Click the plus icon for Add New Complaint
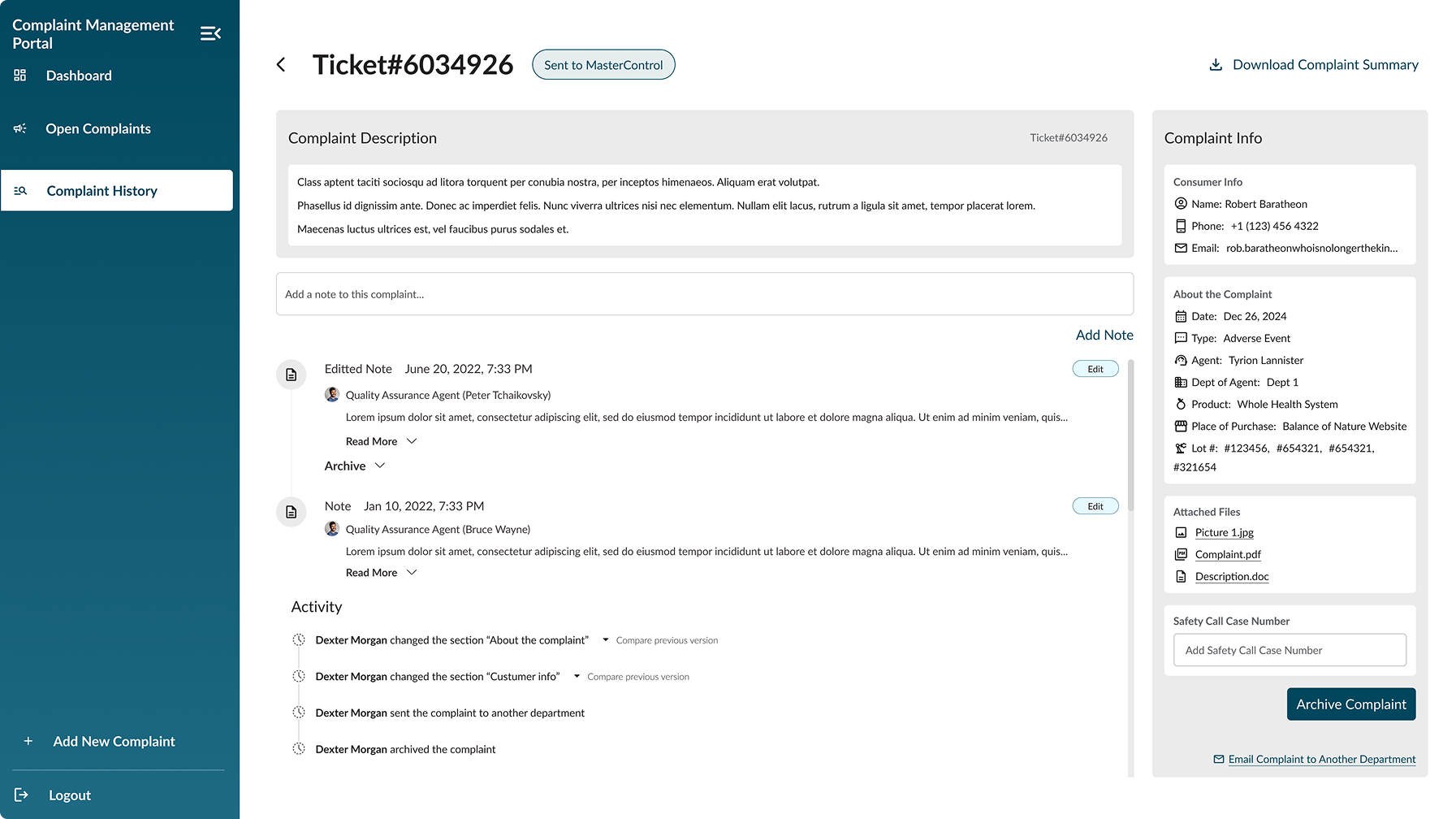Screen dimensions: 1456x819 tap(28, 741)
